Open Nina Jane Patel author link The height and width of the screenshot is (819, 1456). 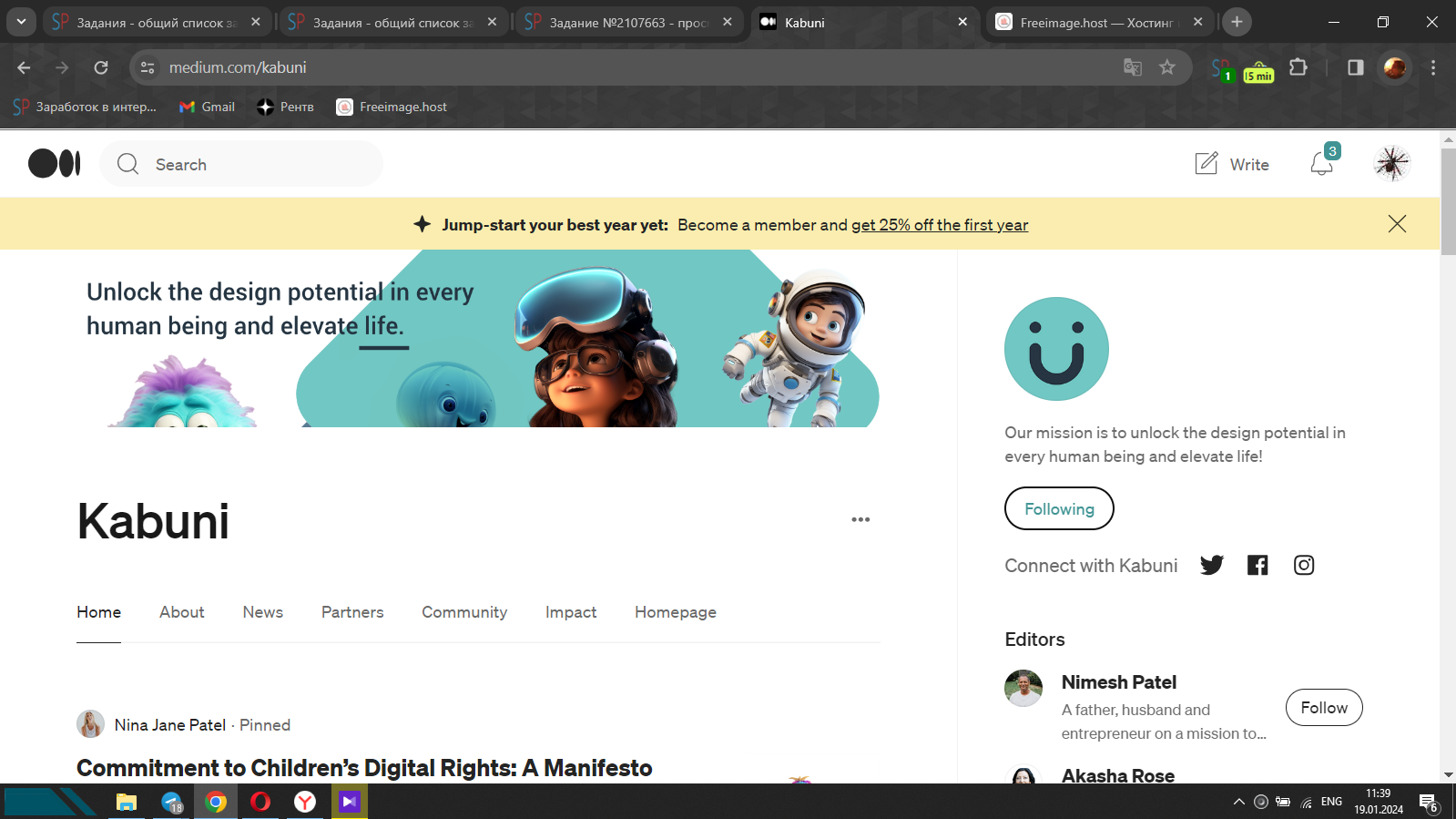click(x=170, y=725)
